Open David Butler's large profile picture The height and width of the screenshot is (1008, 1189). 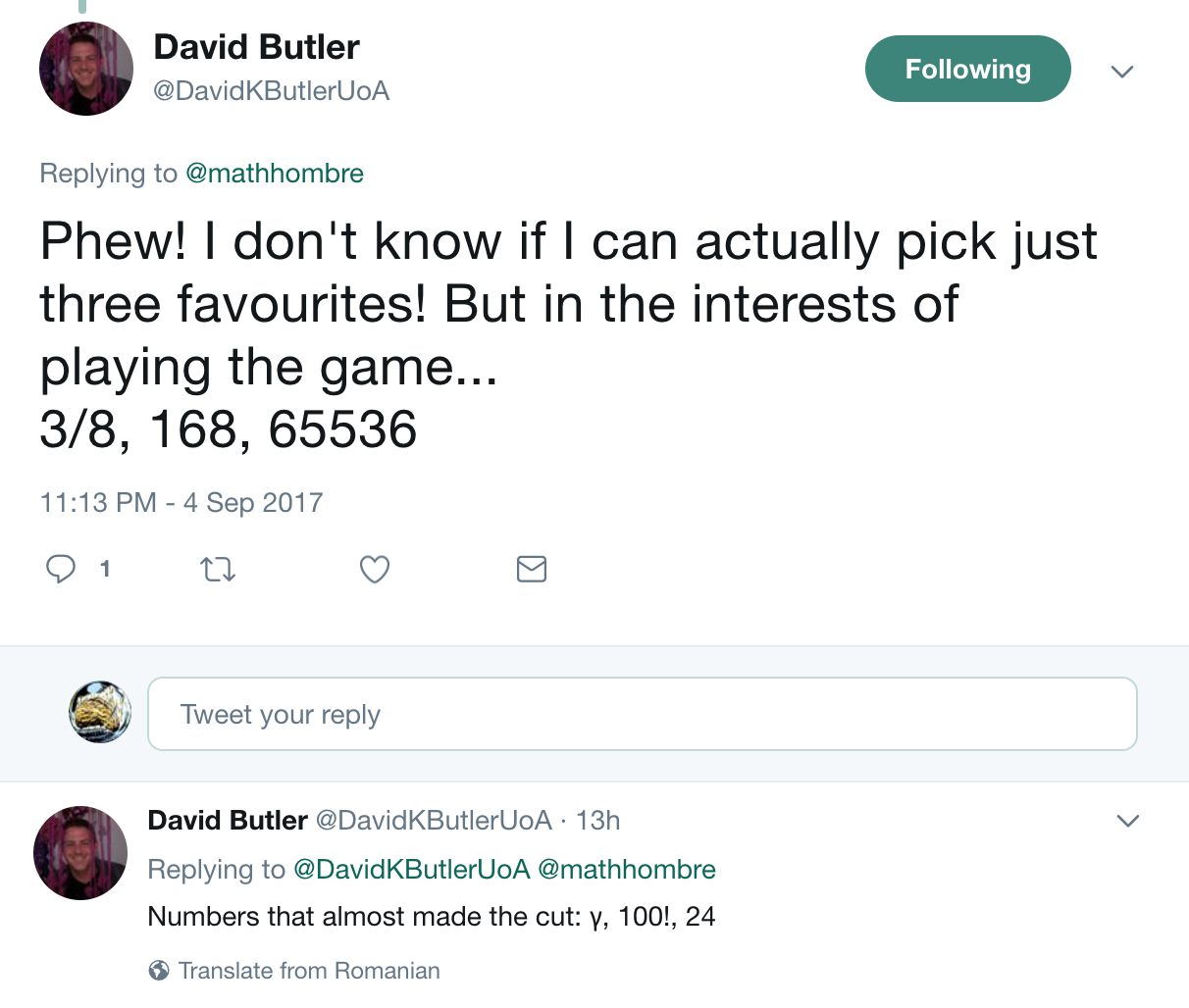[86, 69]
